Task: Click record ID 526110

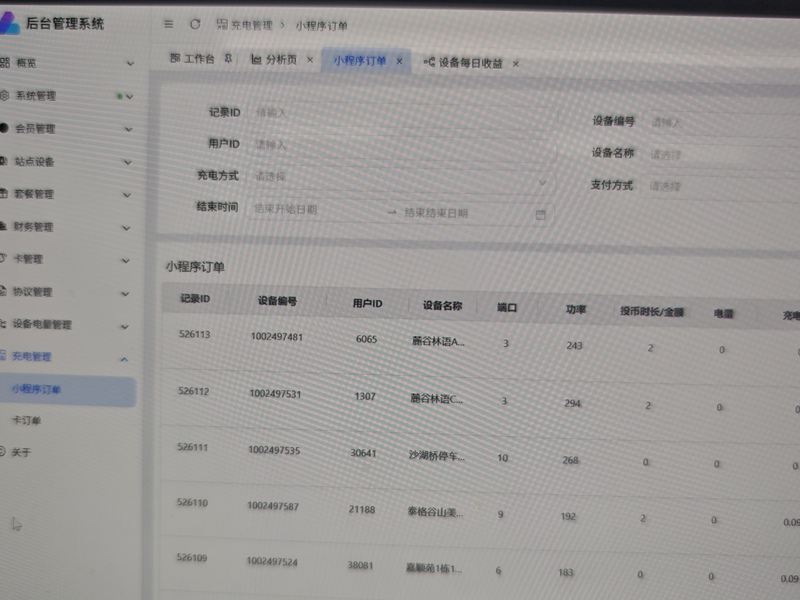Action: (192, 503)
